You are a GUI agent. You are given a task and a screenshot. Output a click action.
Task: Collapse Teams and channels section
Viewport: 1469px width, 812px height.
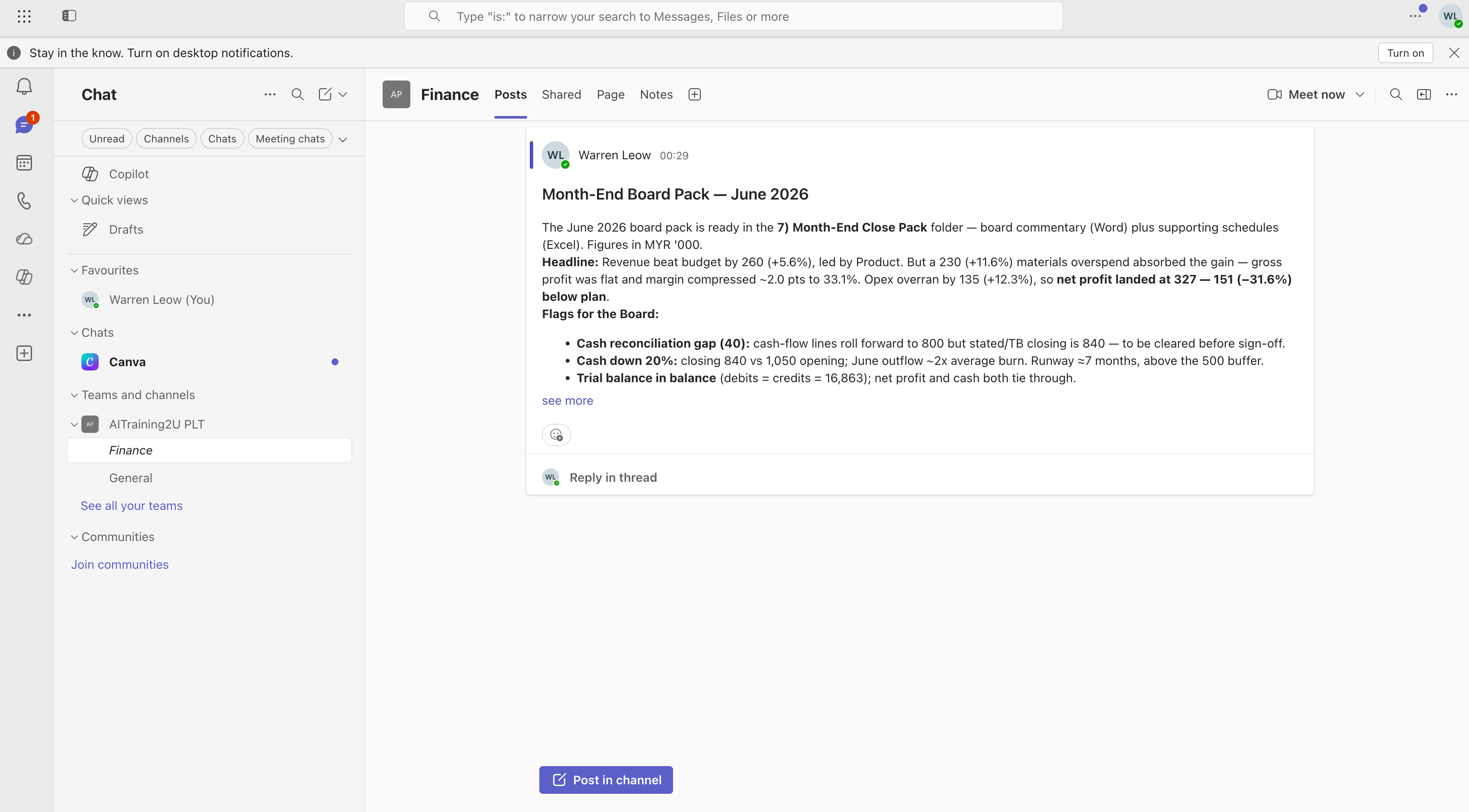(74, 395)
